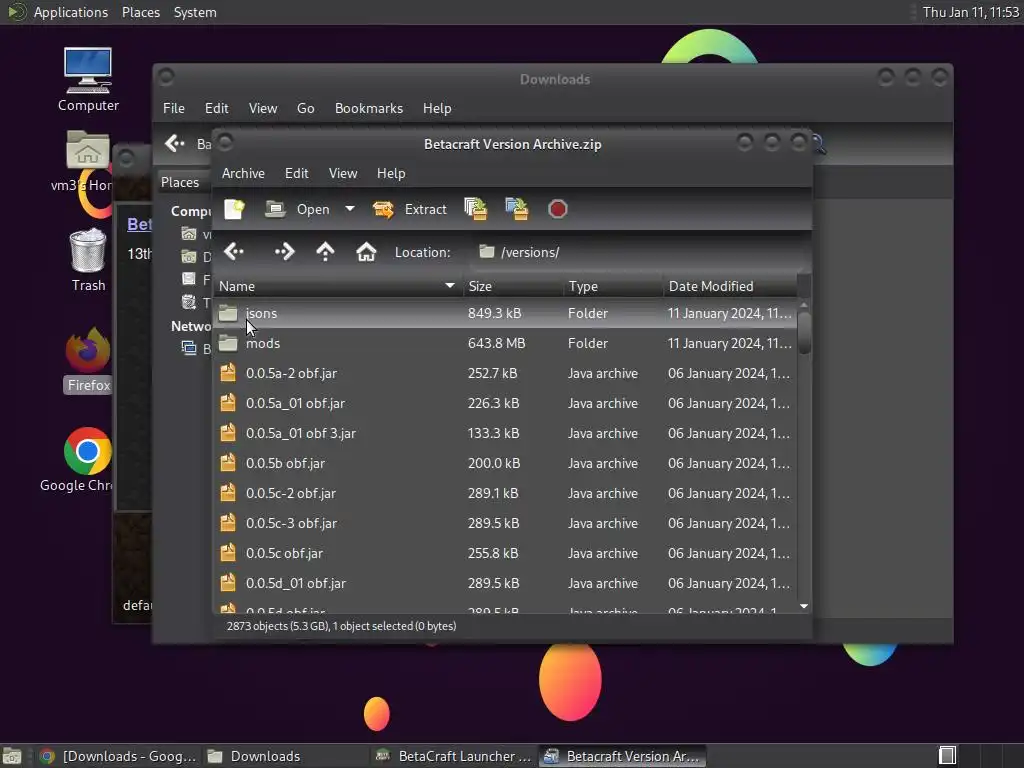The image size is (1024, 768).
Task: Select the file 0.0.5c-2 obf.jar
Action: pos(505,494)
